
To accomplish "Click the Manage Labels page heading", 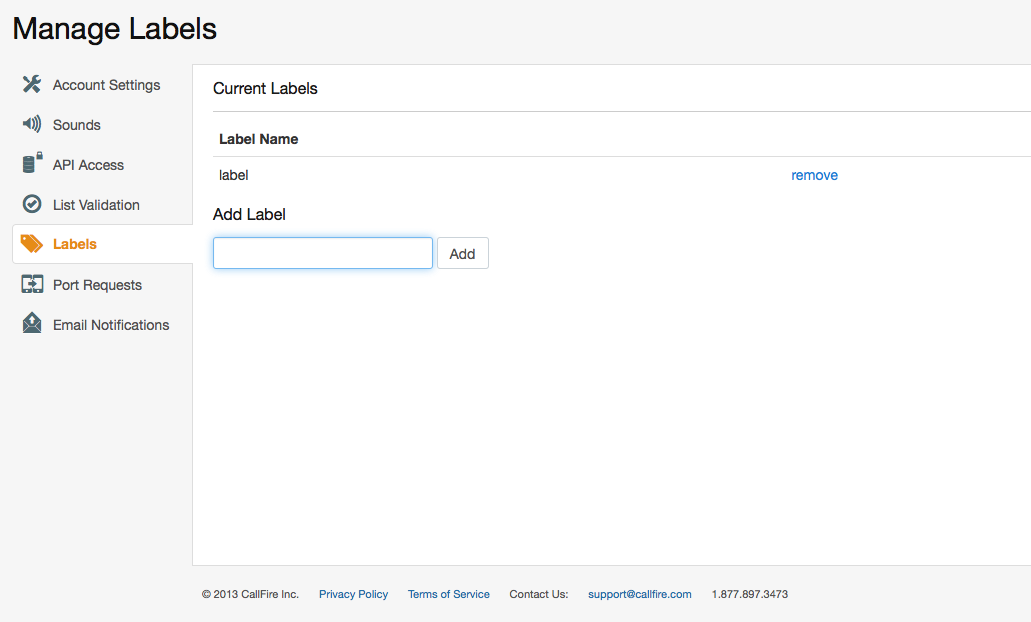I will click(x=114, y=28).
